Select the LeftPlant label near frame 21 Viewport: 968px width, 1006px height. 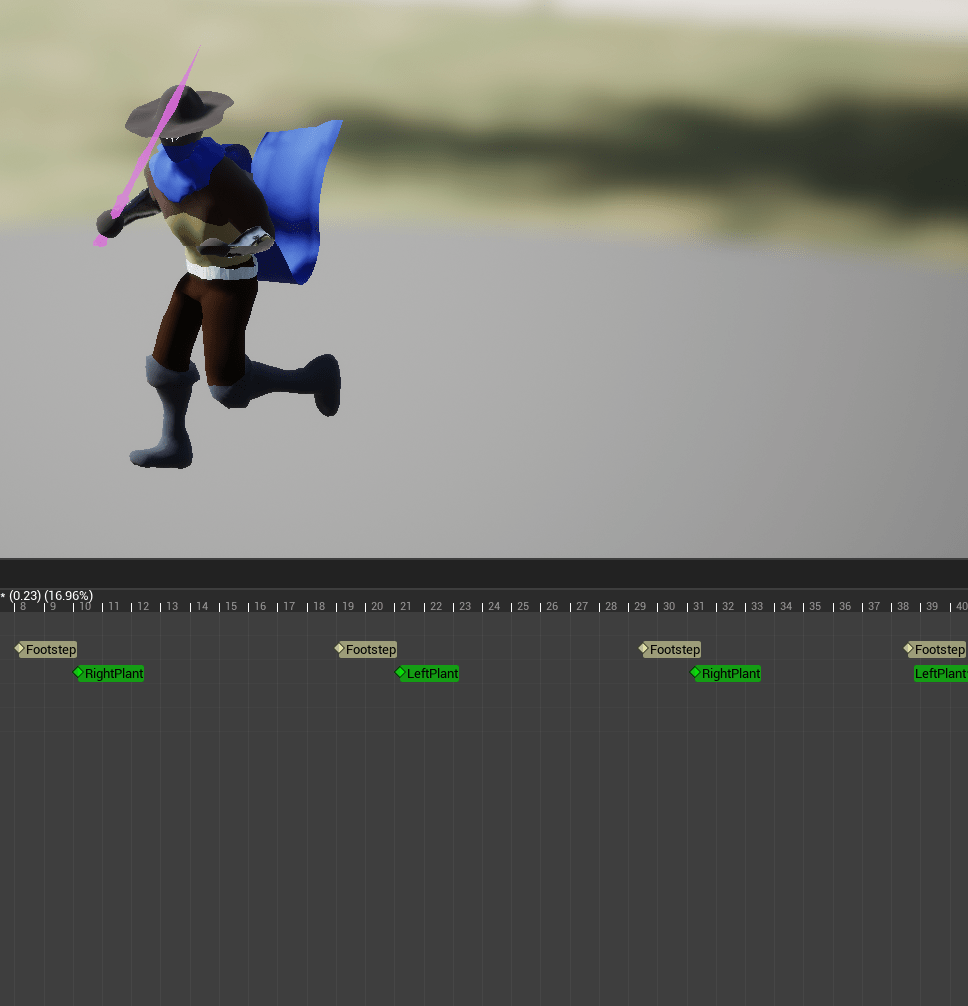click(x=433, y=674)
